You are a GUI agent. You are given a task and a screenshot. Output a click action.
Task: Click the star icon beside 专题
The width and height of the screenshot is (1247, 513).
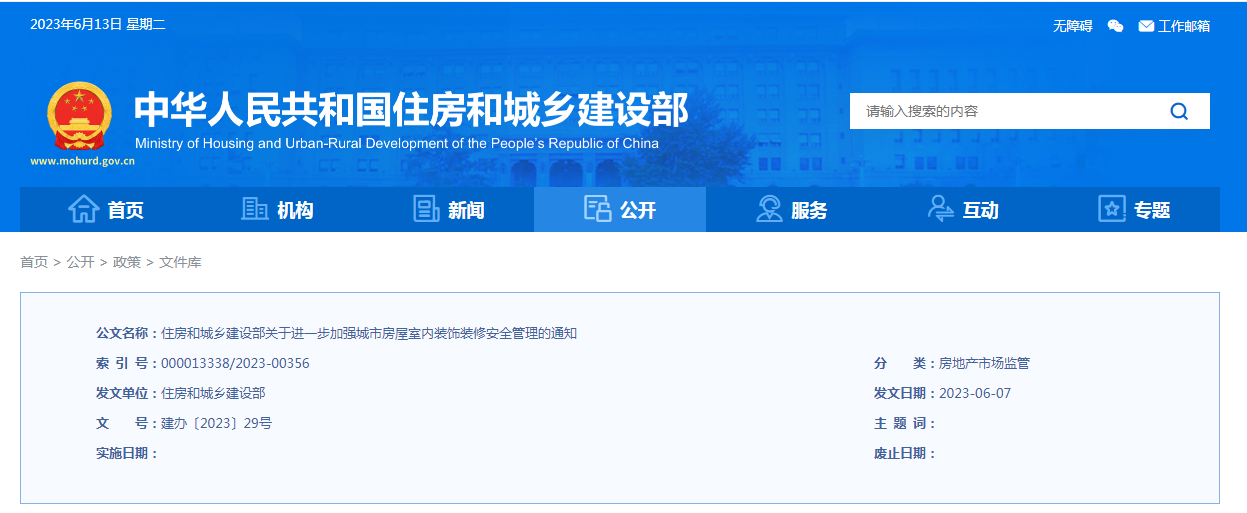1112,209
